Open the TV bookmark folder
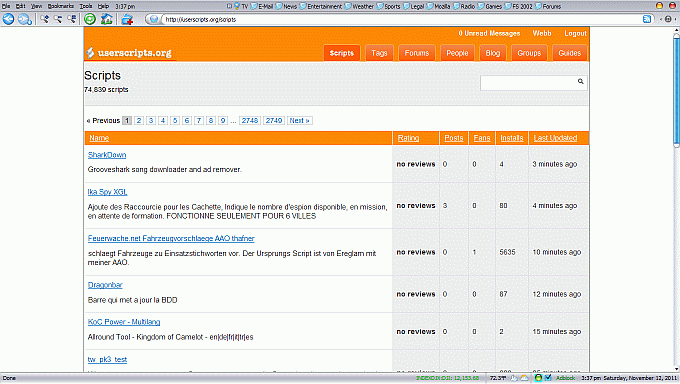Viewport: 680px width, 384px height. [x=242, y=6]
